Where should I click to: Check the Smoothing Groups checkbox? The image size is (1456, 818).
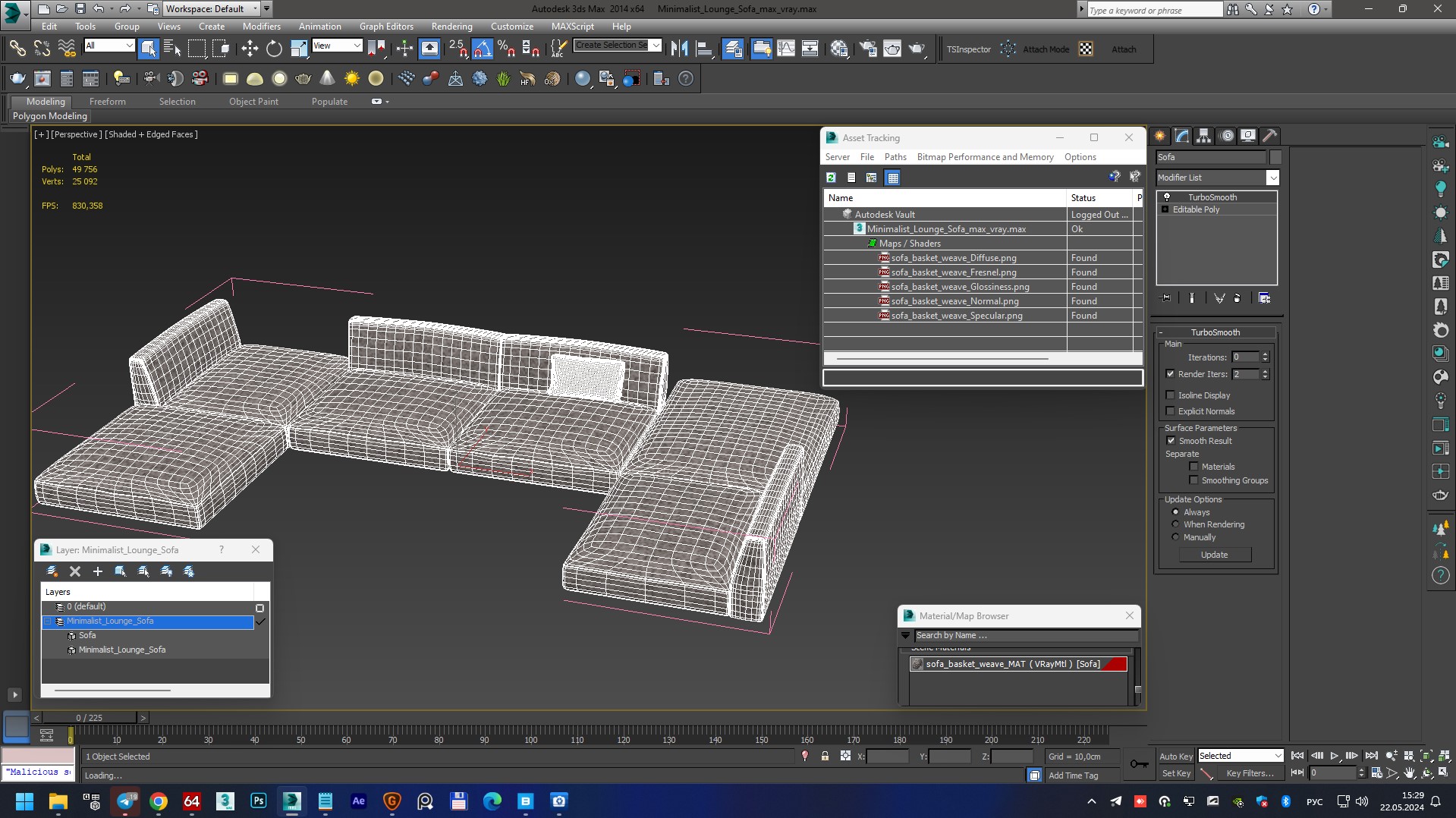1193,480
